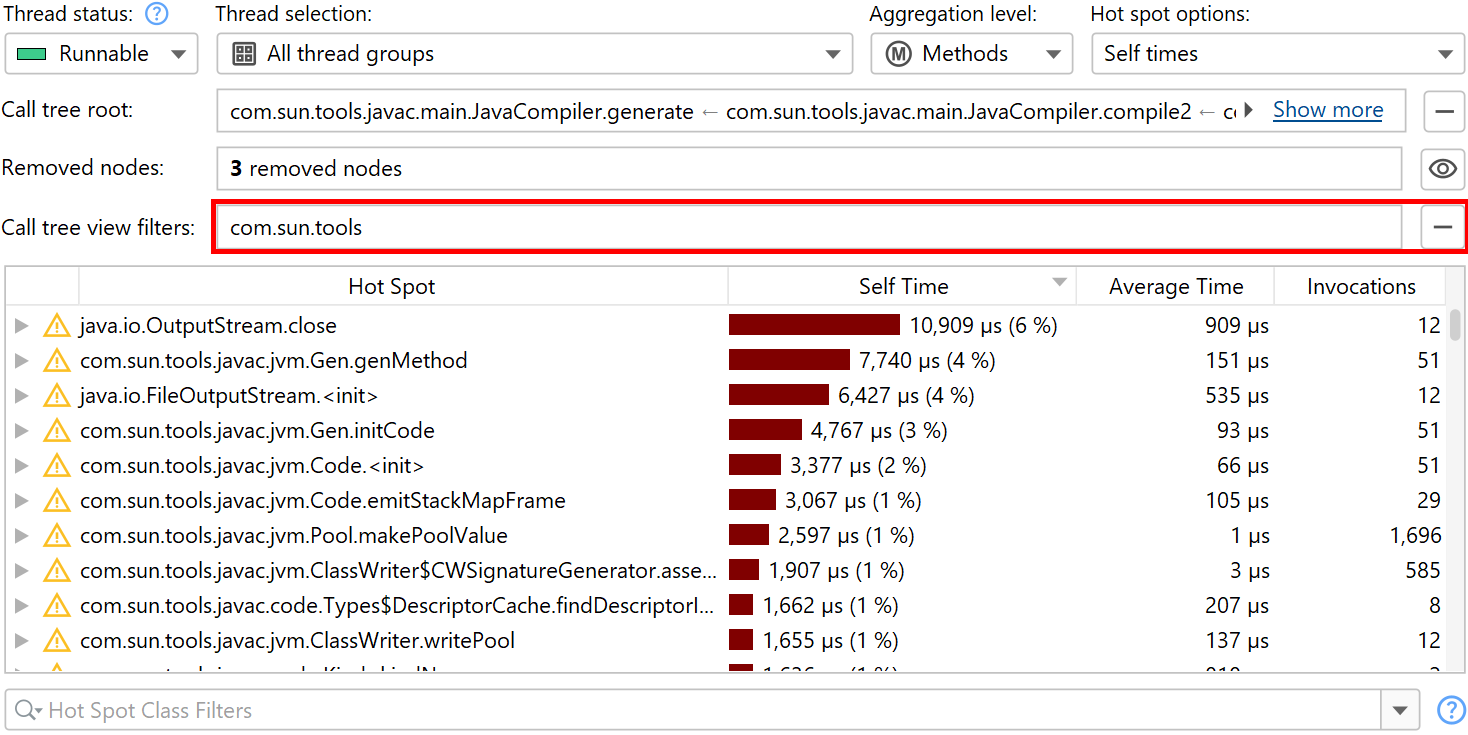Image resolution: width=1468 pixels, height=735 pixels.
Task: Focus the Hot Spot Class Filters field
Action: 700,711
